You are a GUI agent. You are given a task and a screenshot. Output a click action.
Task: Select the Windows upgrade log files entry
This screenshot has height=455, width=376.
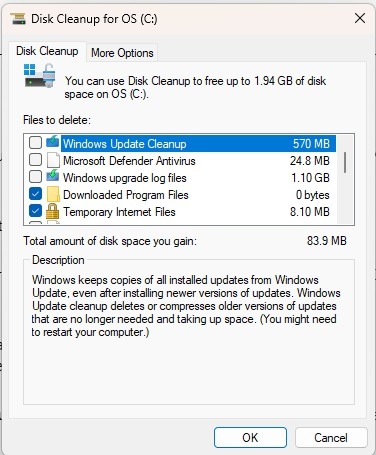tap(197, 178)
